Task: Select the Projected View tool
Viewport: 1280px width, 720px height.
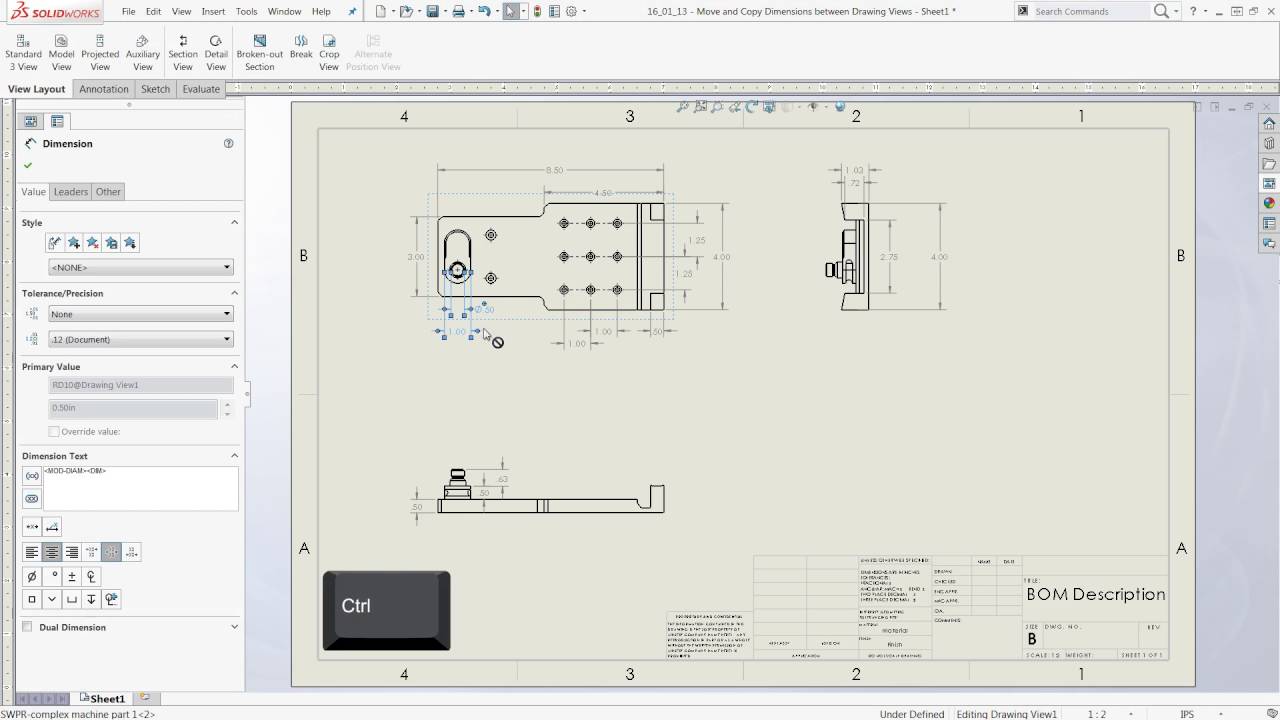Action: (100, 50)
